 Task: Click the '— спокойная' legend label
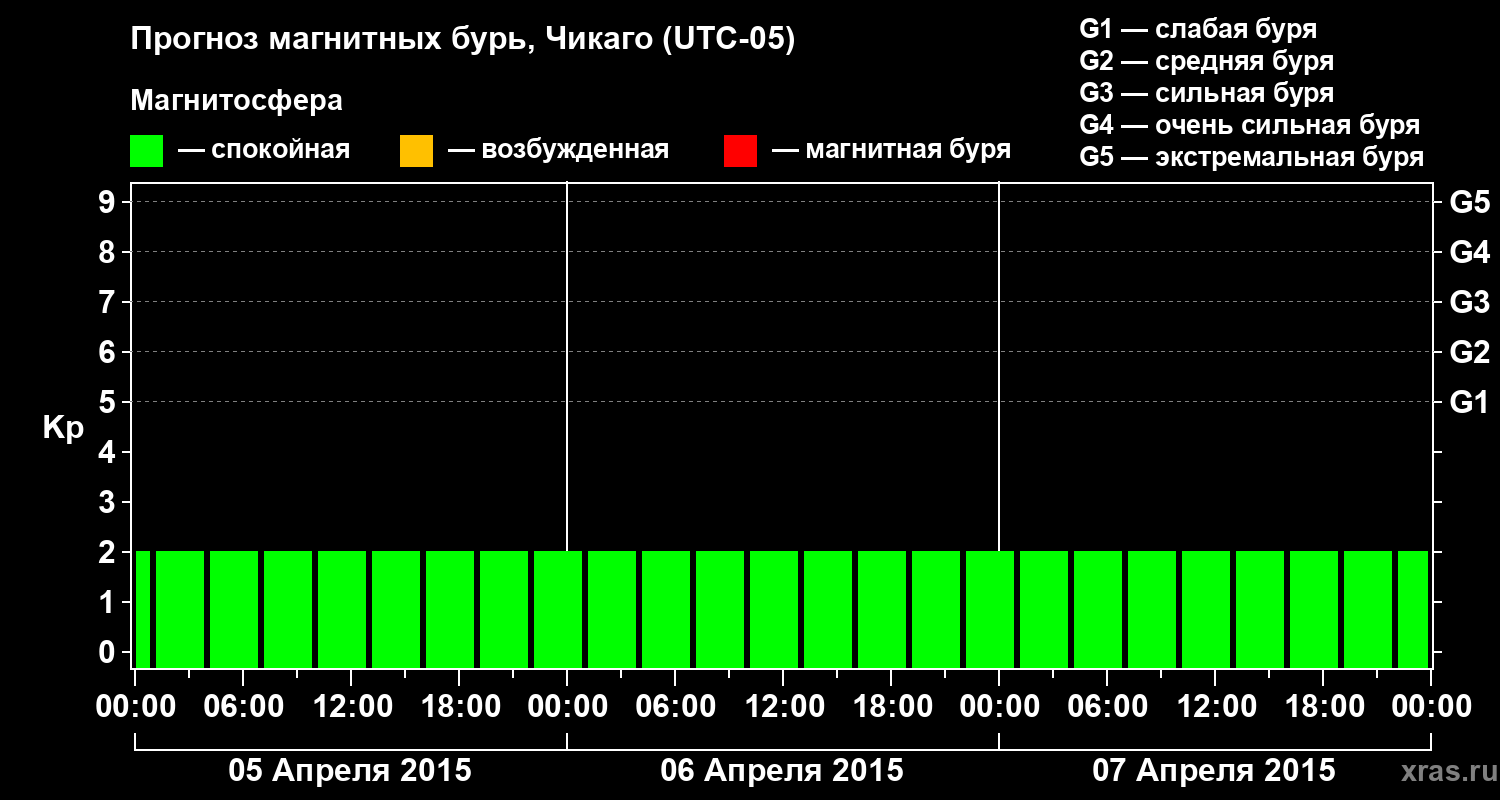click(264, 151)
